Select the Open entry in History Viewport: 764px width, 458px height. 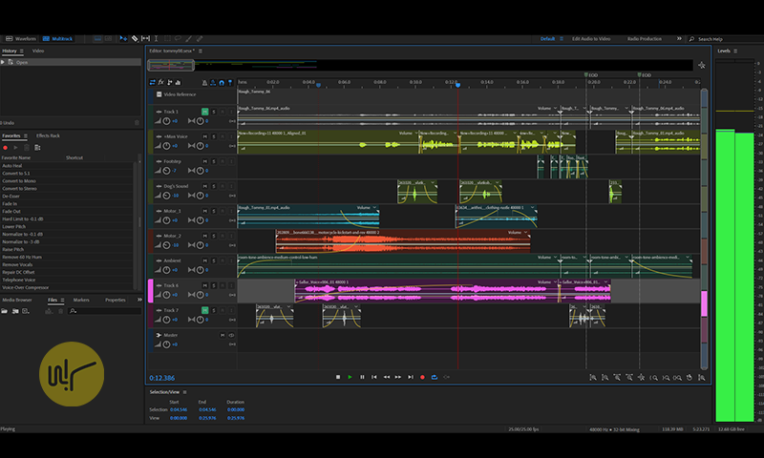click(71, 62)
